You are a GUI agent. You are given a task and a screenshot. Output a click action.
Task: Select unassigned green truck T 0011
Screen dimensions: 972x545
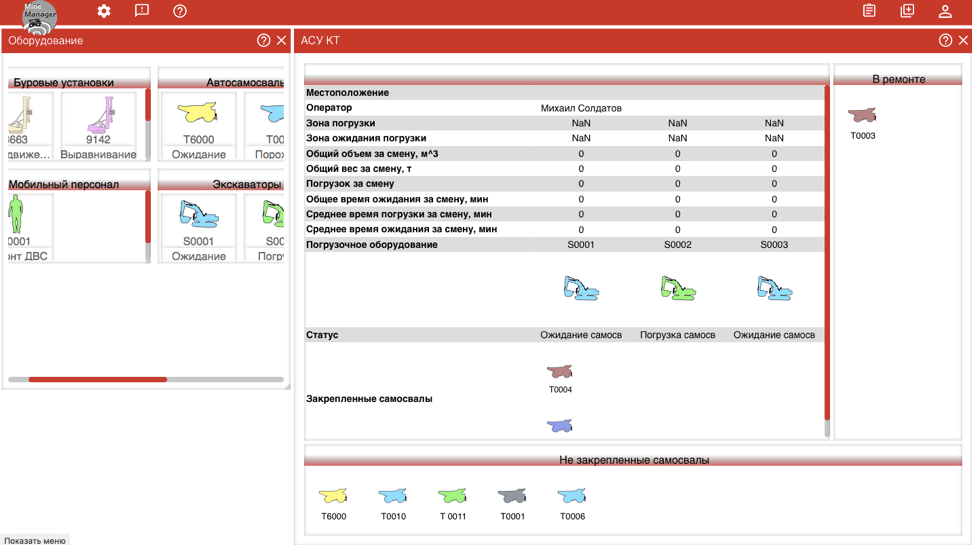tap(453, 503)
